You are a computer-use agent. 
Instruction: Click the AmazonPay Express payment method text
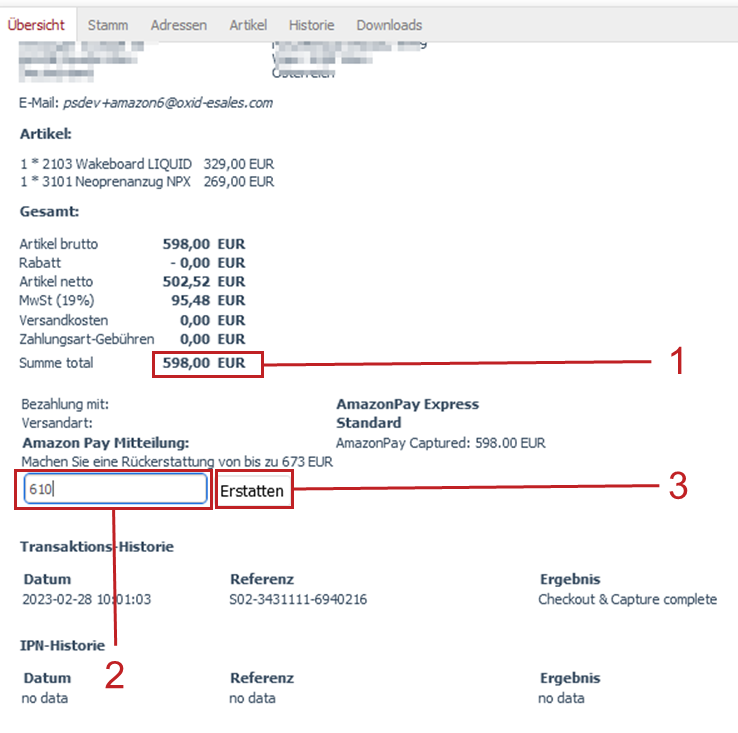(x=407, y=405)
